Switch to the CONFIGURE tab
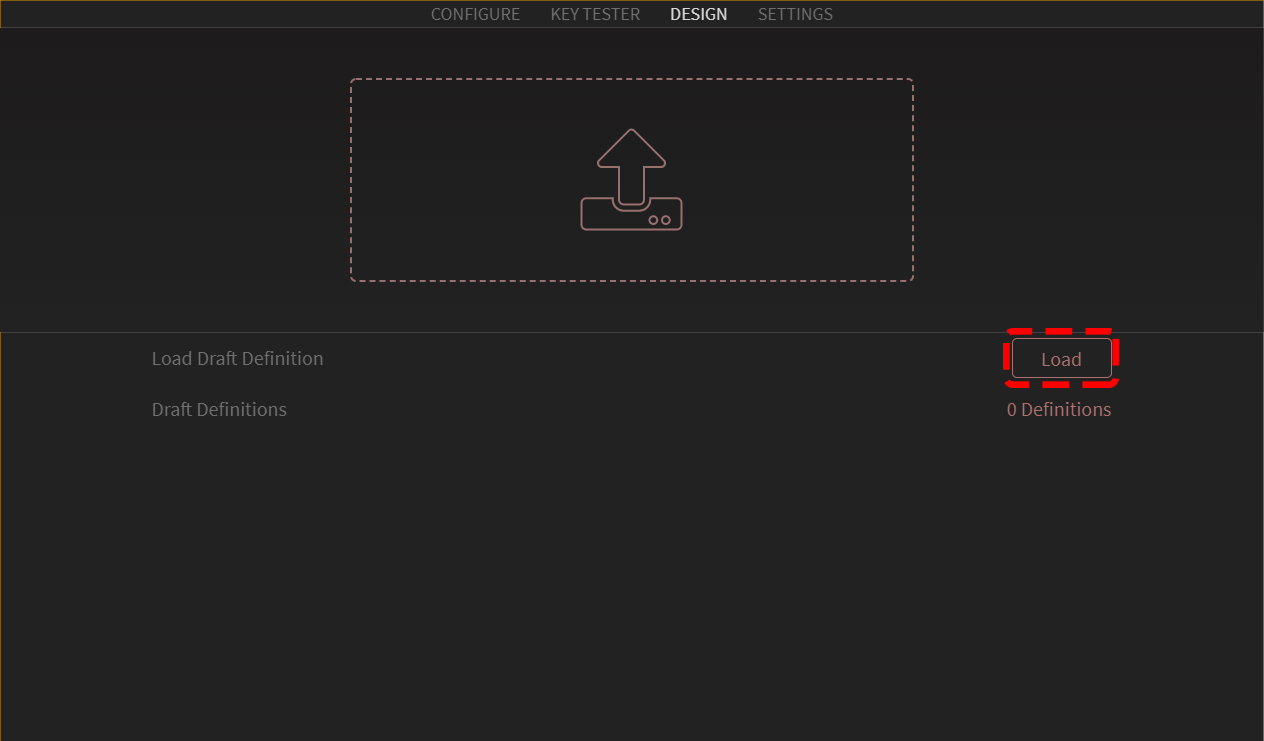1264x741 pixels. (x=475, y=14)
